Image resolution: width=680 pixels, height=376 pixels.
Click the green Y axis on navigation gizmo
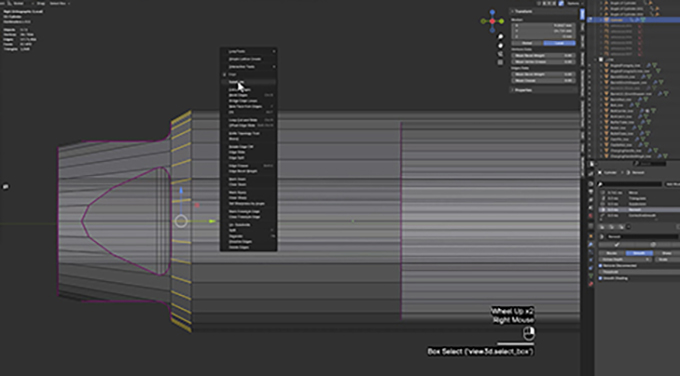[x=502, y=21]
